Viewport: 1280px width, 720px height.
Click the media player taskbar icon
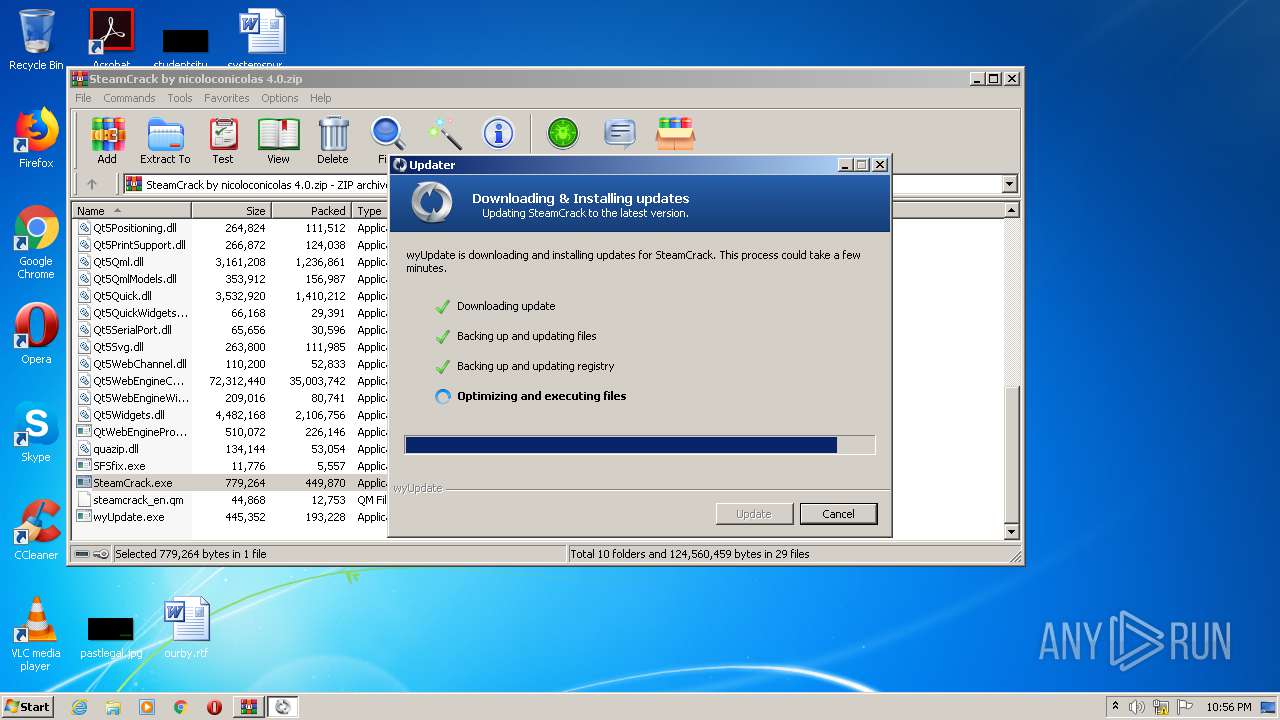click(147, 707)
